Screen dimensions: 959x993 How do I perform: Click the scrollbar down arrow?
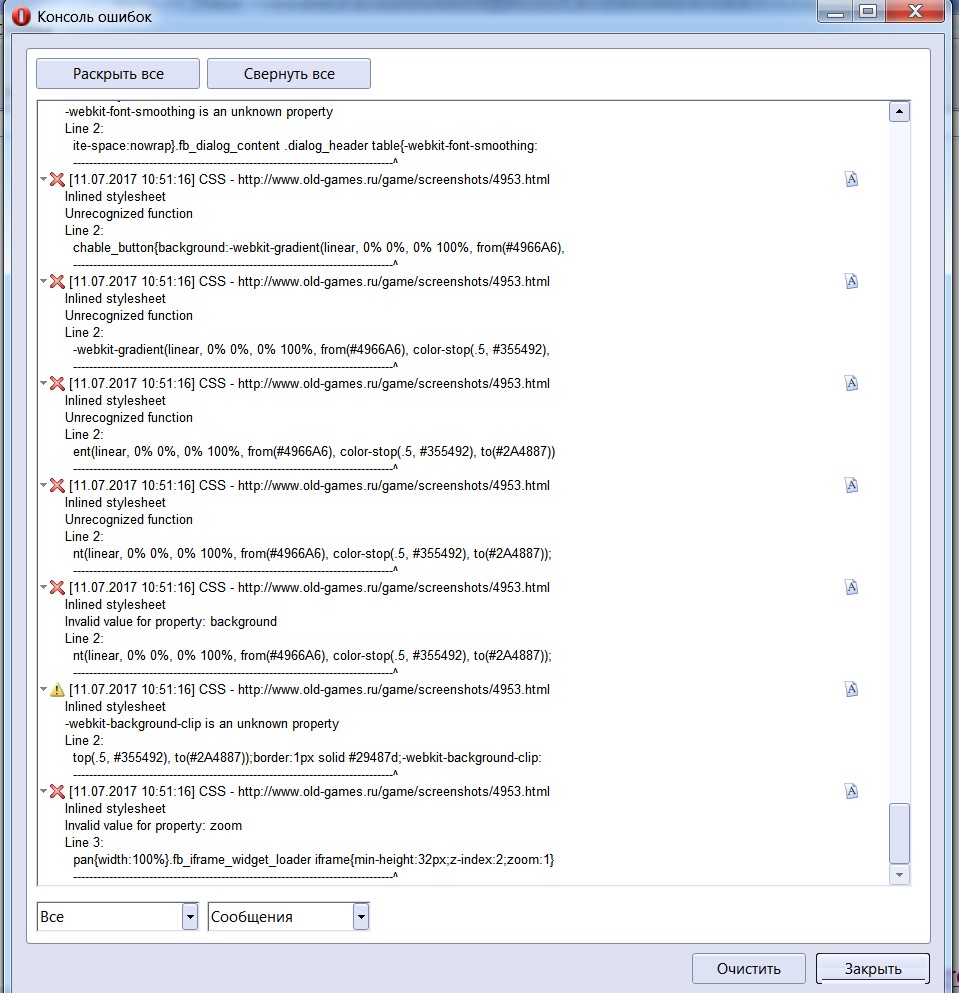coord(899,875)
